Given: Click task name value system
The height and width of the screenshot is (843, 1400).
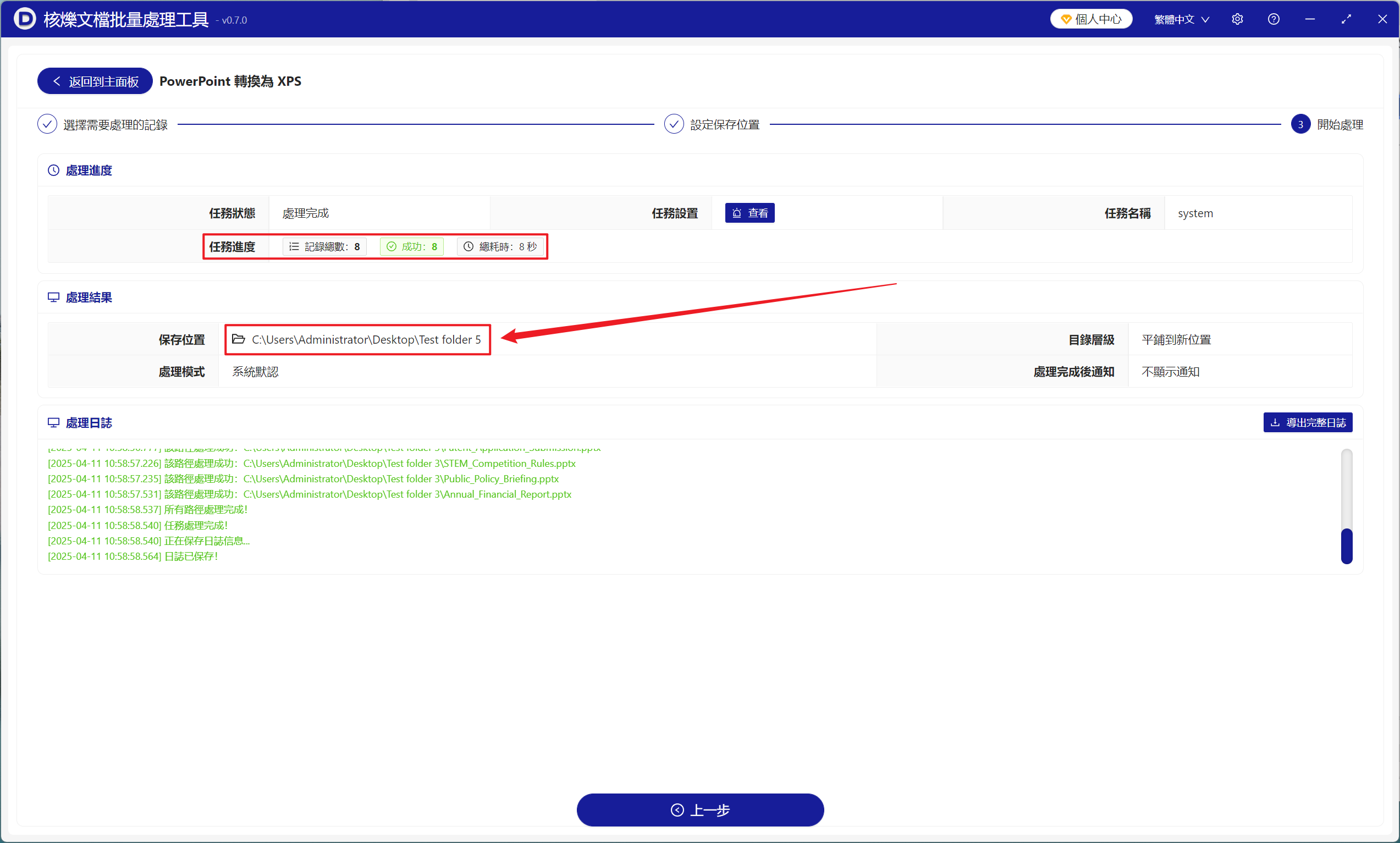Looking at the screenshot, I should pos(1195,213).
